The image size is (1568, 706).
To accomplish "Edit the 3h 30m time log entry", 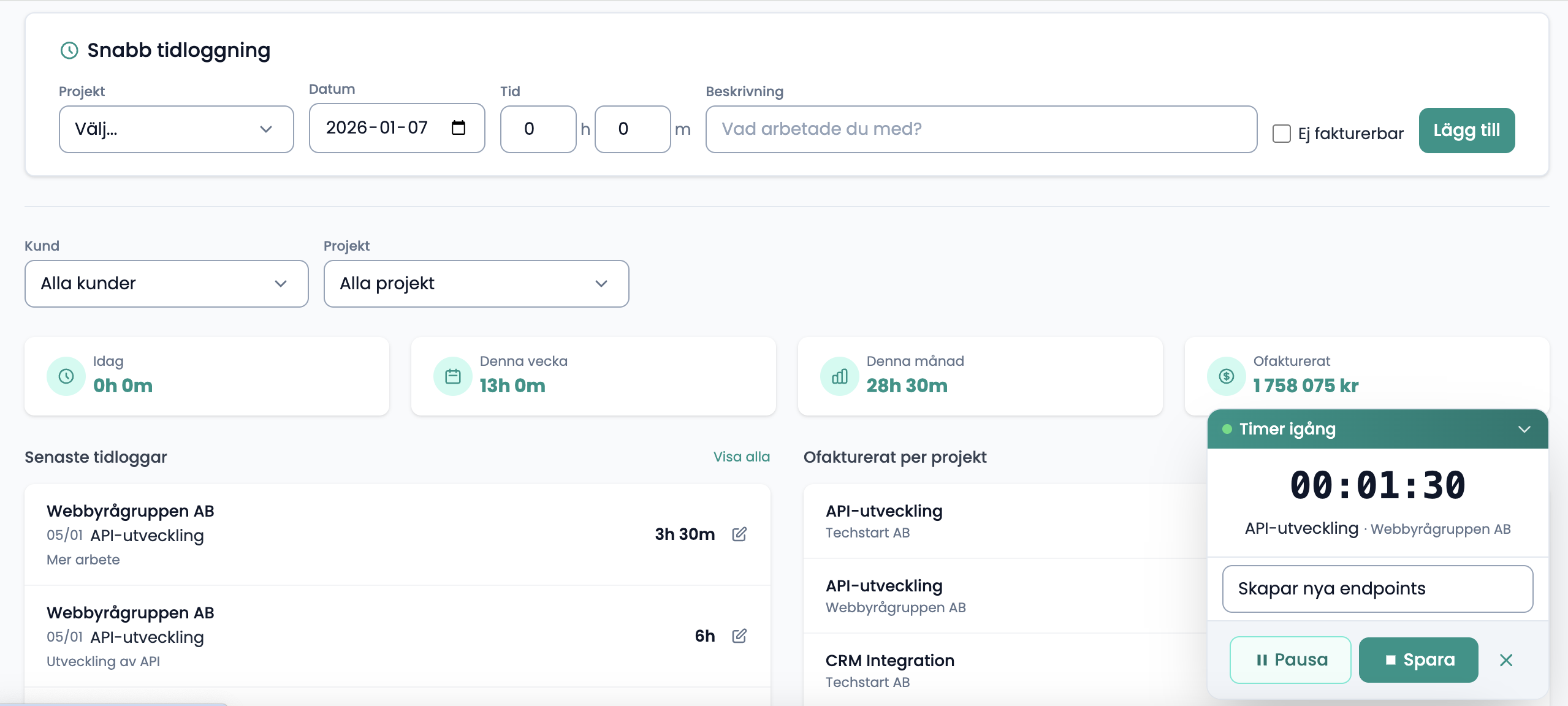I will pyautogui.click(x=739, y=534).
